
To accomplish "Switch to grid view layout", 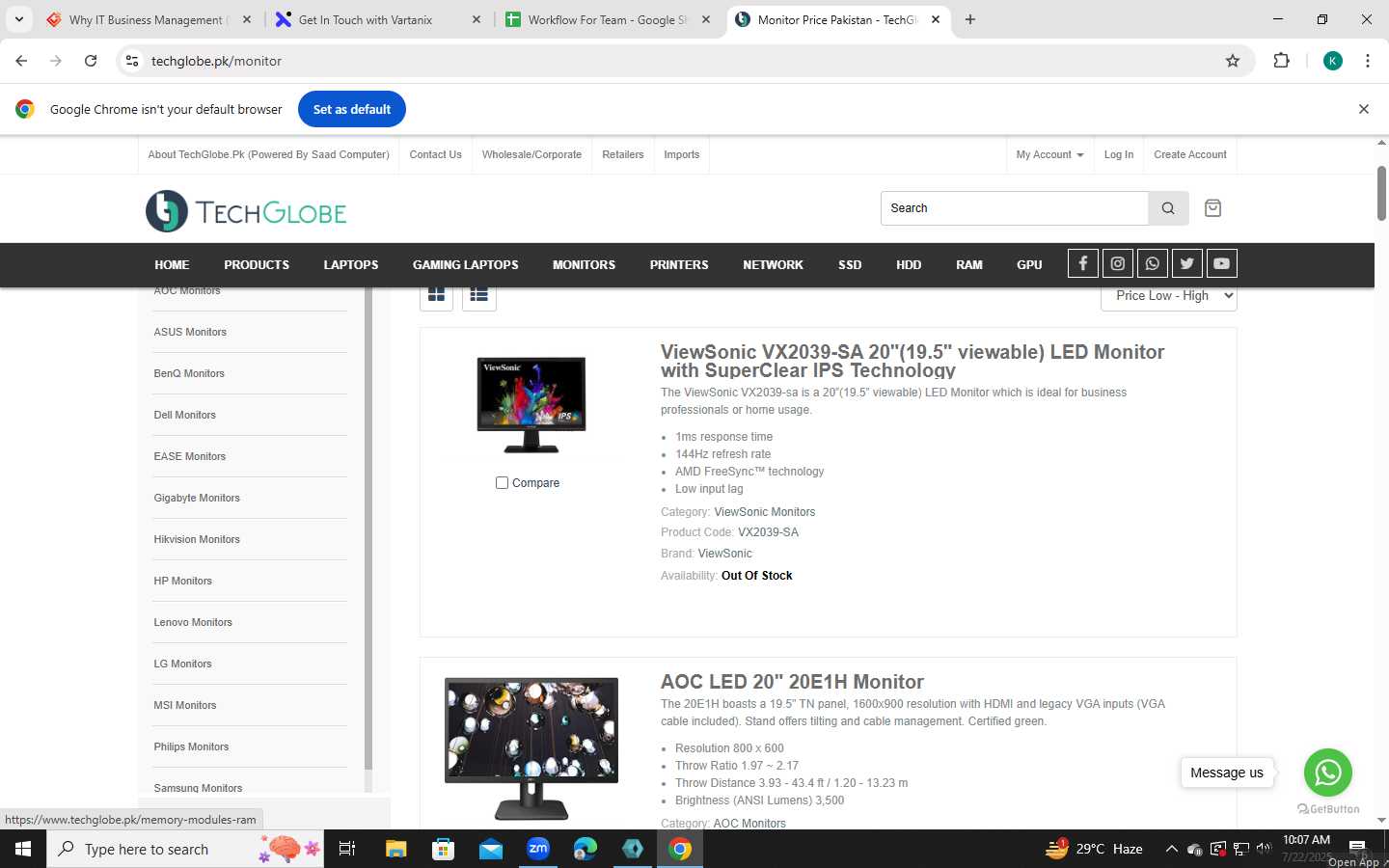I will tap(436, 295).
